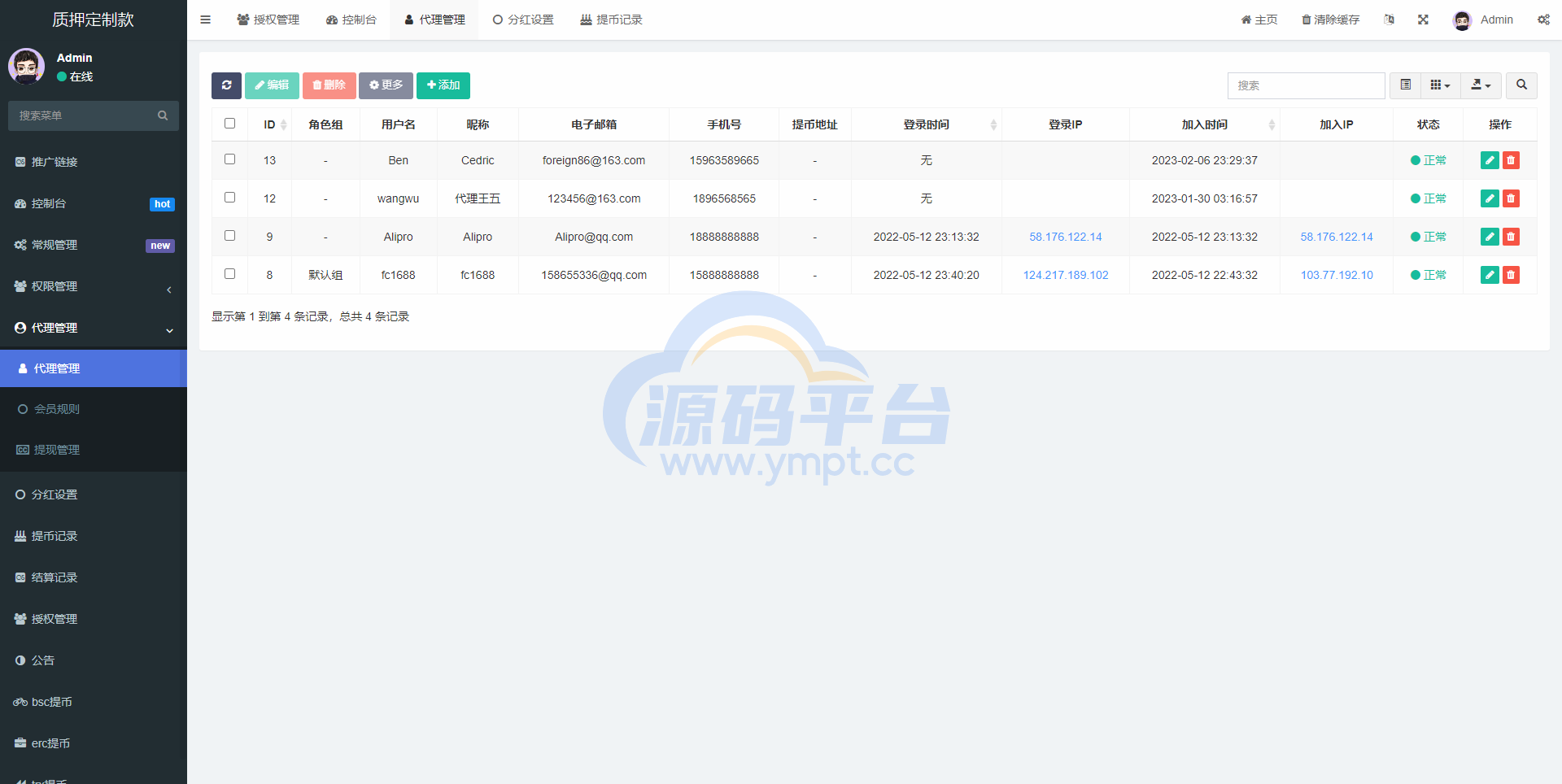The width and height of the screenshot is (1562, 784).
Task: Delete the fc1688 row with trash icon
Action: (x=1511, y=275)
